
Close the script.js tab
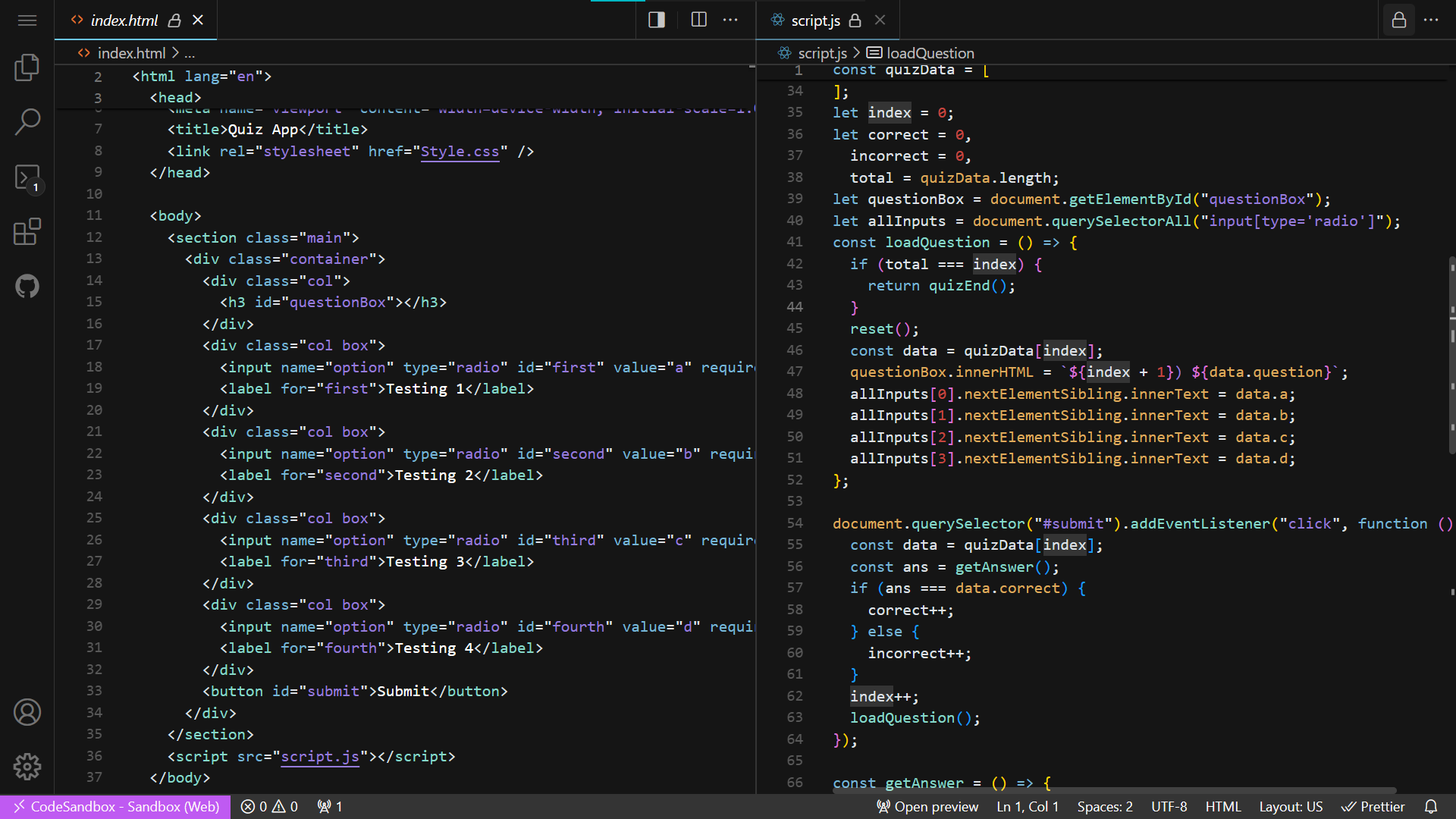[x=880, y=20]
